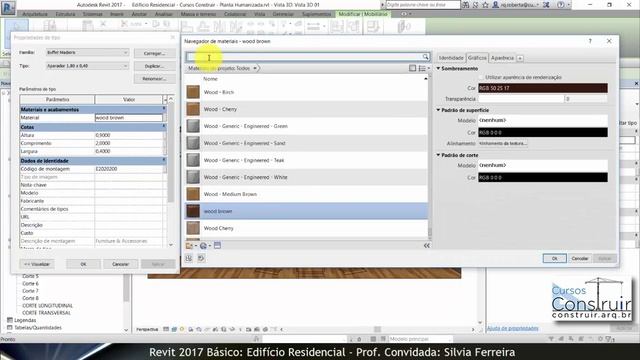Click the visual style icon in view bar

pyautogui.click(x=174, y=329)
